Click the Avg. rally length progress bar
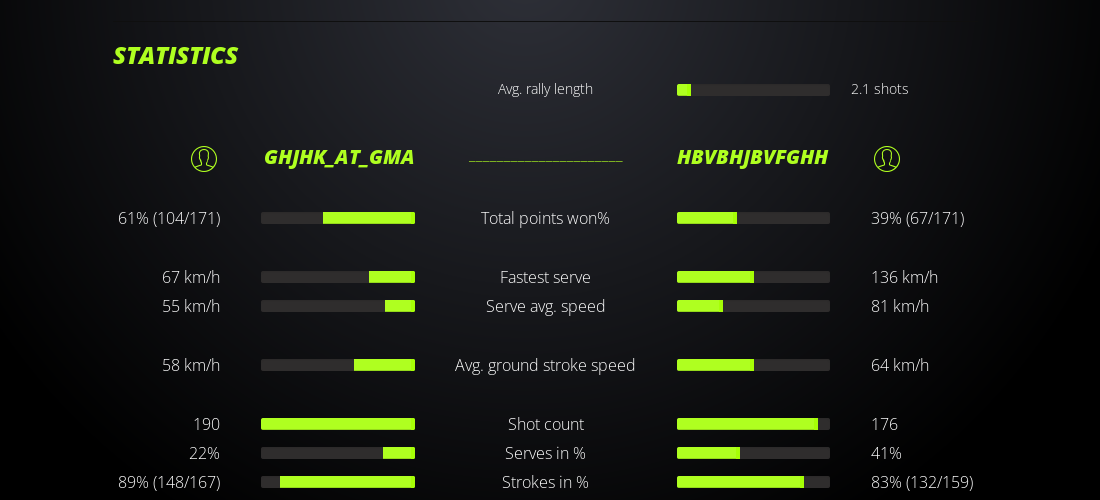This screenshot has height=500, width=1100. point(753,90)
